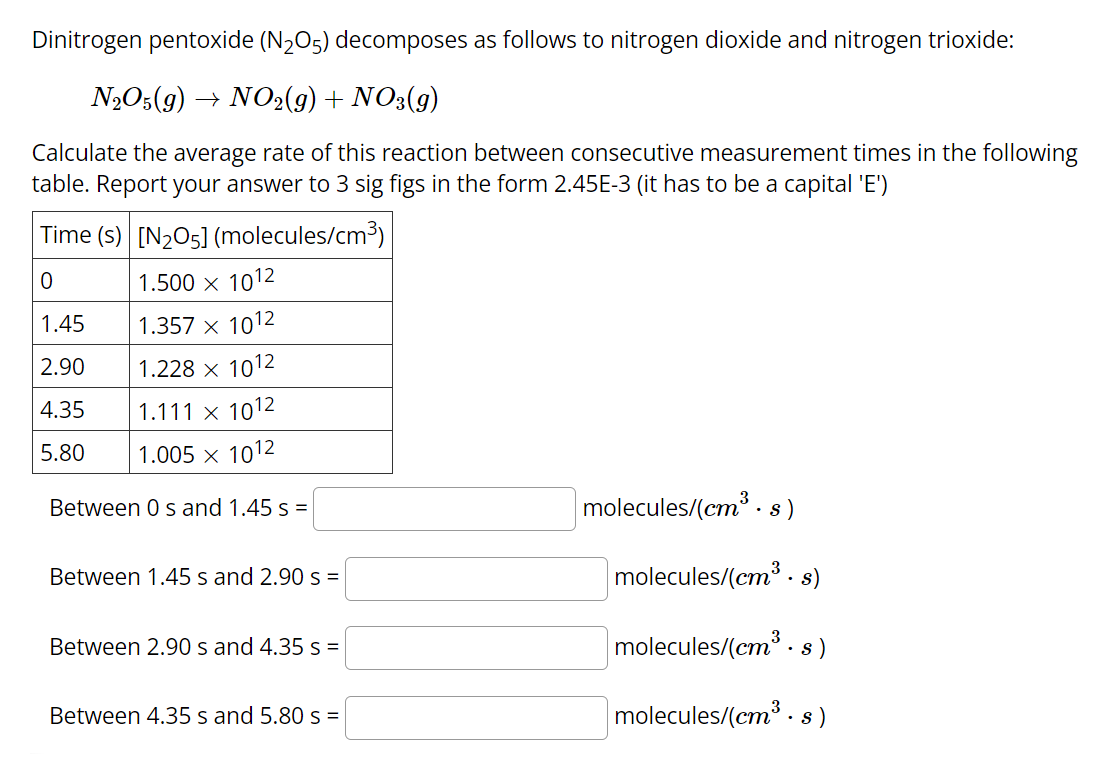Click the input field for 'Between 4.35 s and 5.80 s'
1101x757 pixels.
(x=475, y=717)
